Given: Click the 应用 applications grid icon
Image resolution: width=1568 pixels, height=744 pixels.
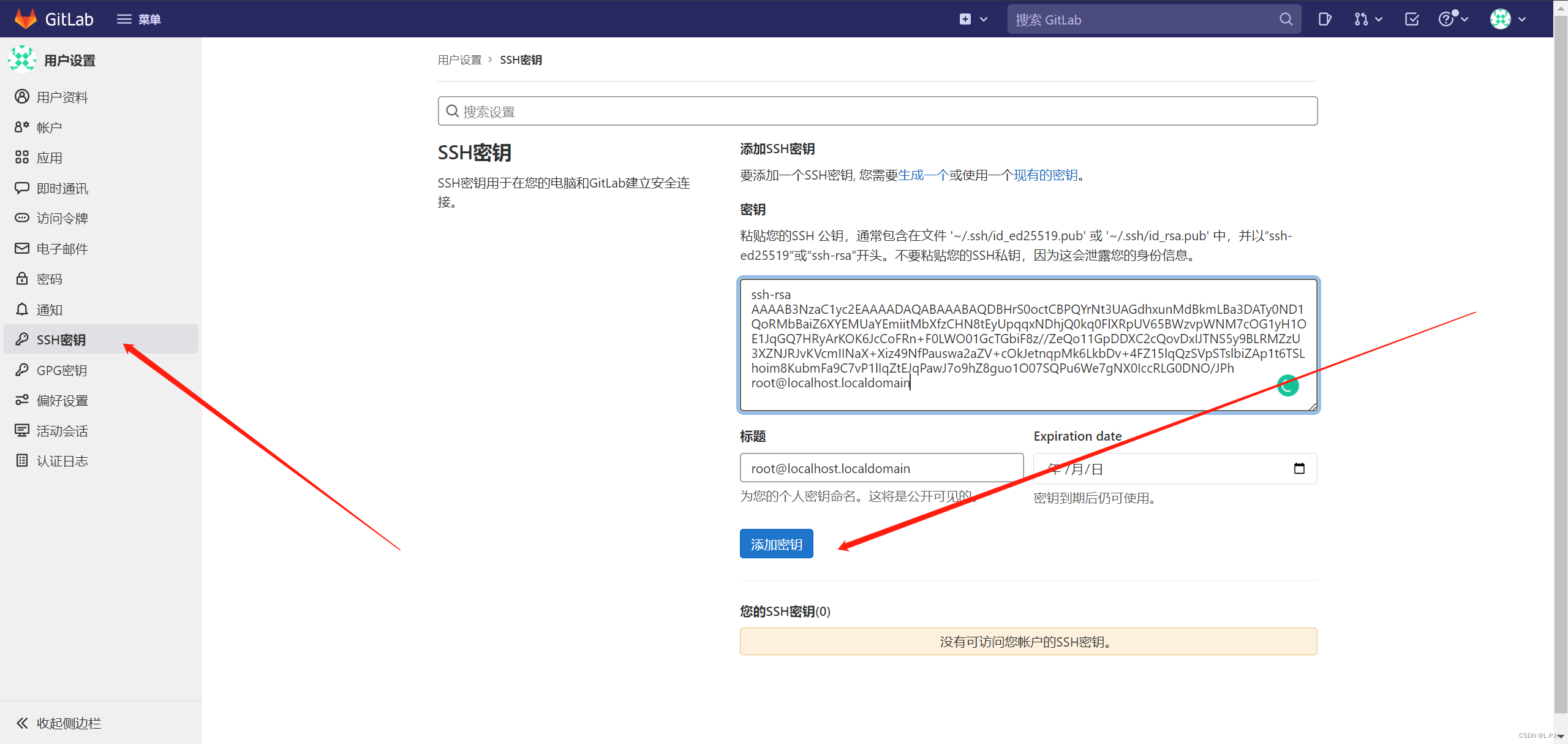Looking at the screenshot, I should coord(22,158).
